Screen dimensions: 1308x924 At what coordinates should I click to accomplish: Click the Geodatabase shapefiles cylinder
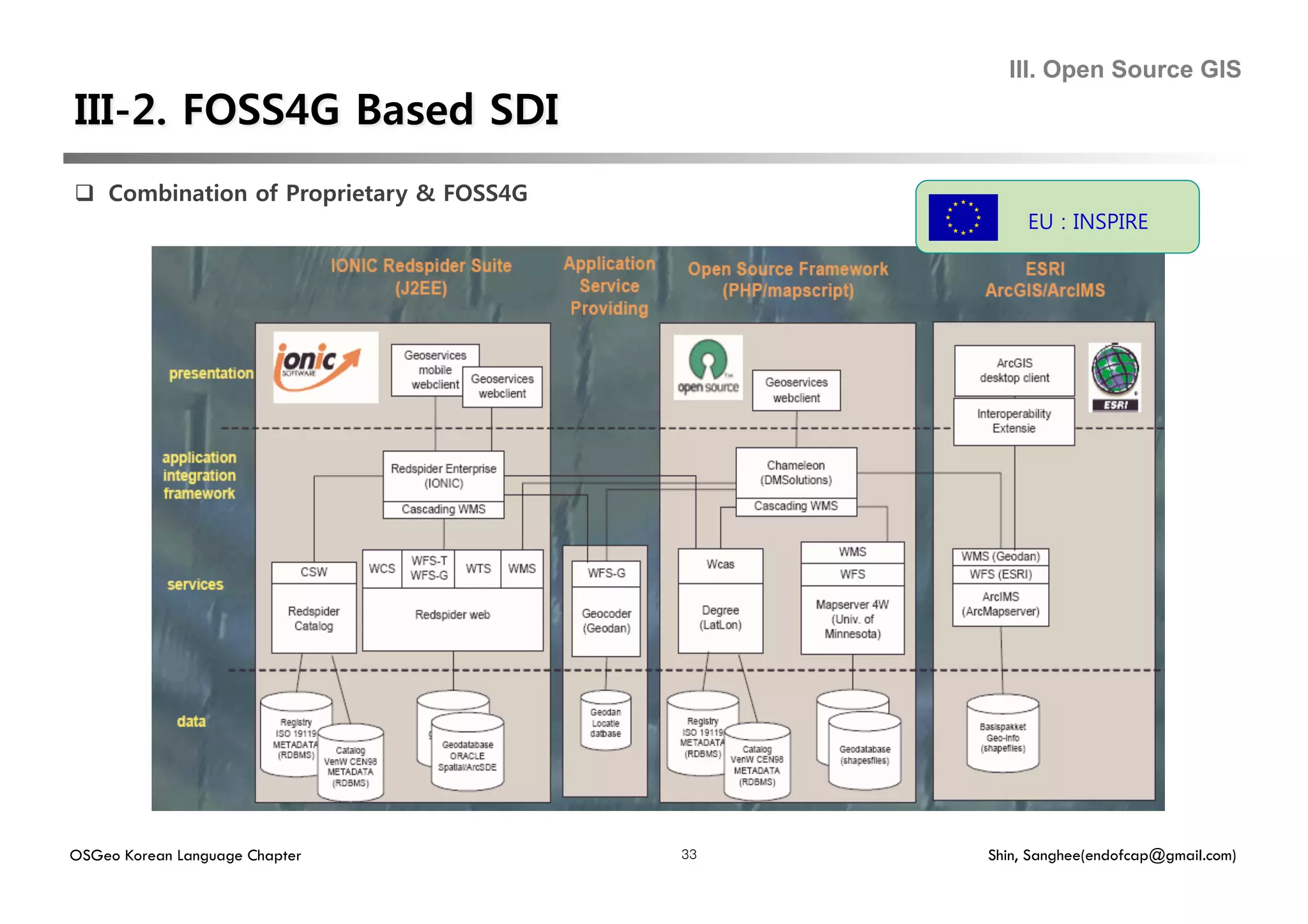(864, 754)
